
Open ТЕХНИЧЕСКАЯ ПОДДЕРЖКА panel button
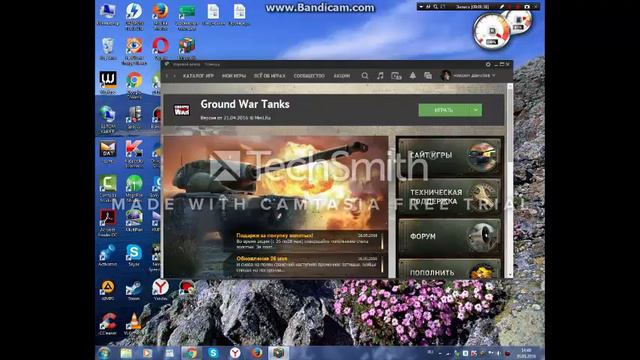tap(450, 196)
